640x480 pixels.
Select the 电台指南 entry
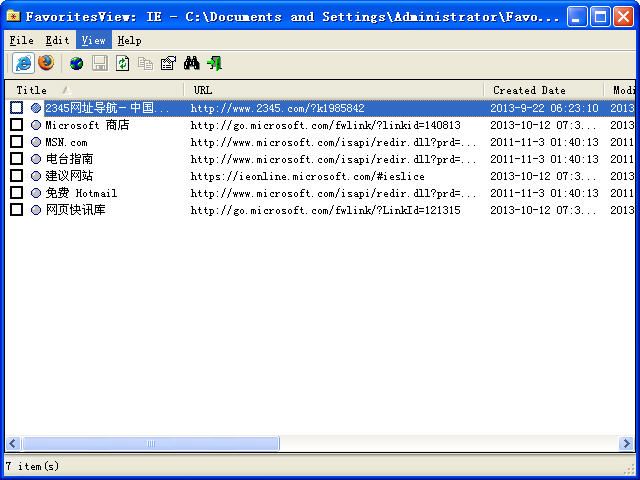coord(69,159)
